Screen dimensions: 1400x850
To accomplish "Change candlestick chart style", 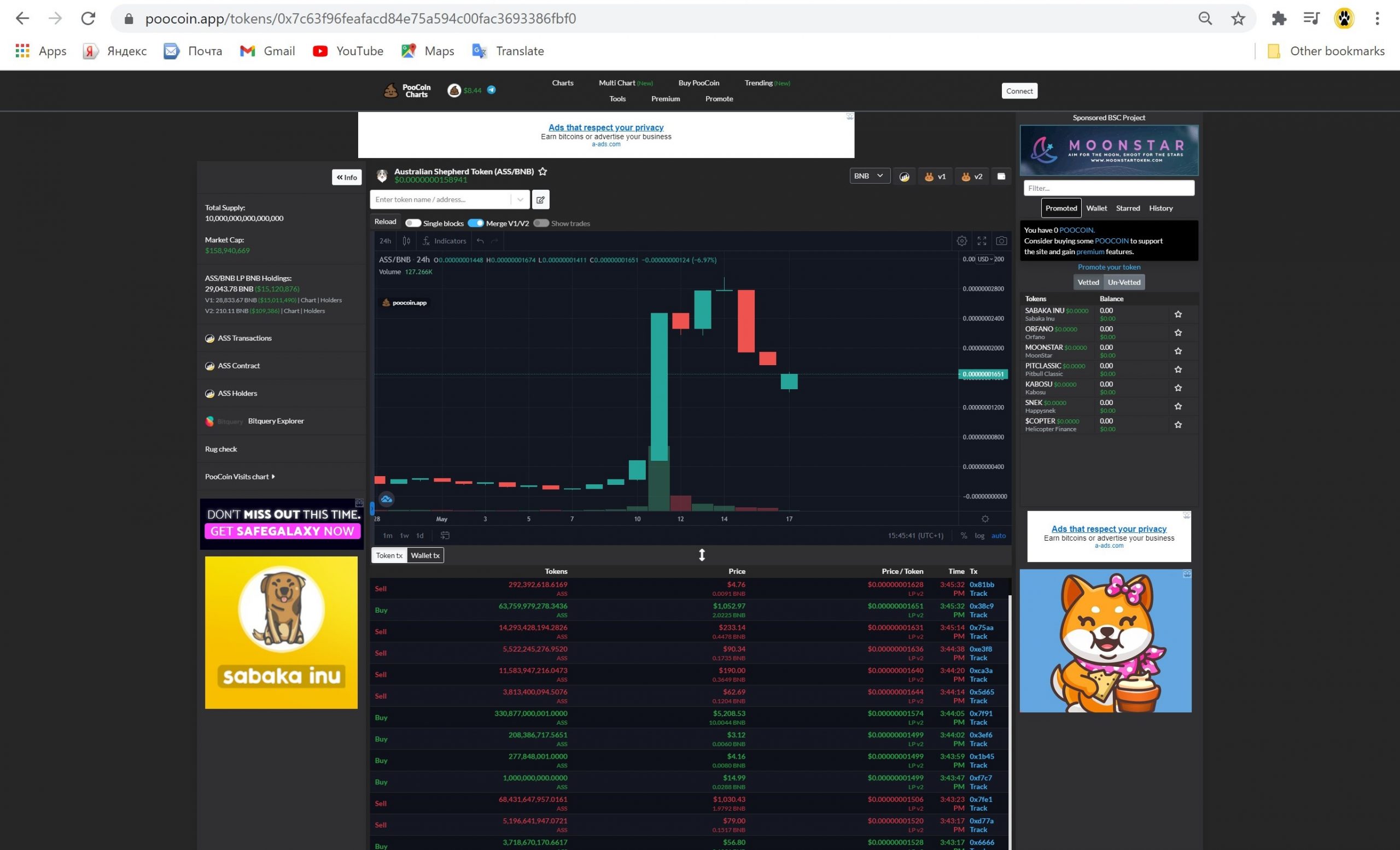I will 406,241.
